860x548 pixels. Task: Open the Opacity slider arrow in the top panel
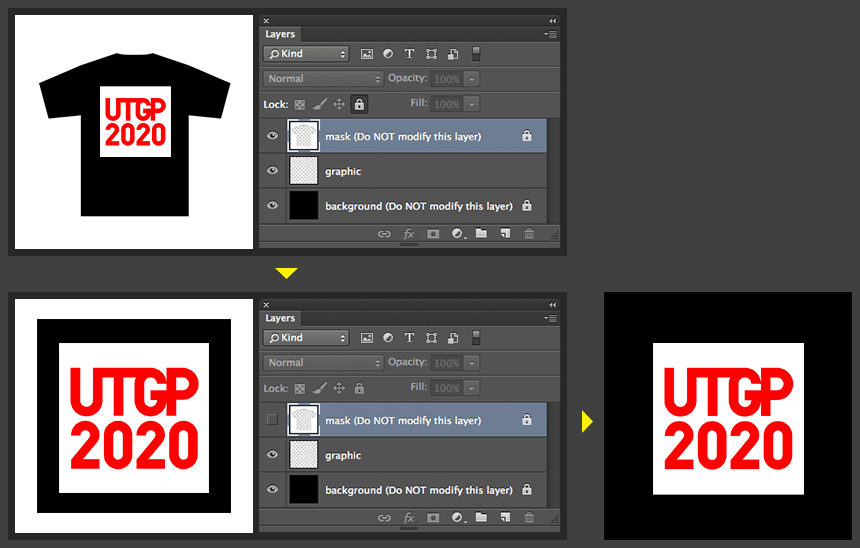tap(472, 79)
